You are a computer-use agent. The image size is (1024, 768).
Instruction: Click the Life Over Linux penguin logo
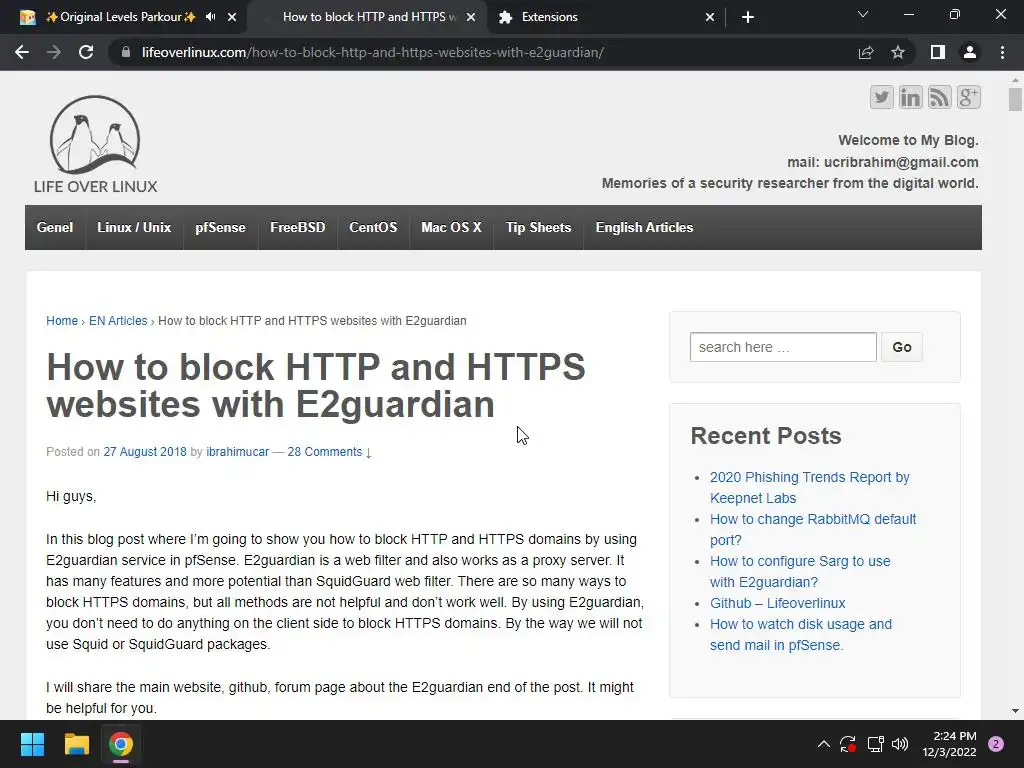(95, 144)
